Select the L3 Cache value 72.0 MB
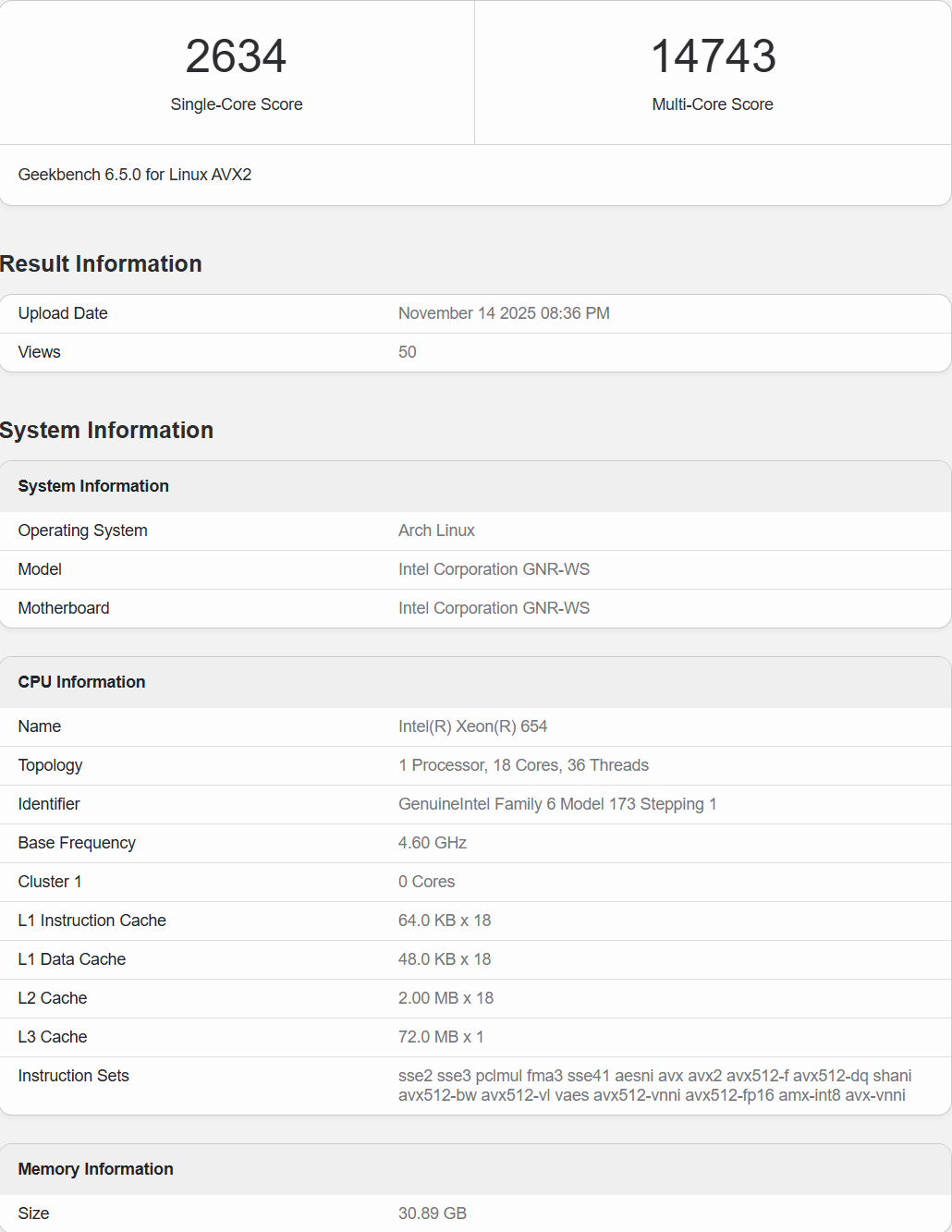Image resolution: width=952 pixels, height=1232 pixels. click(441, 1036)
